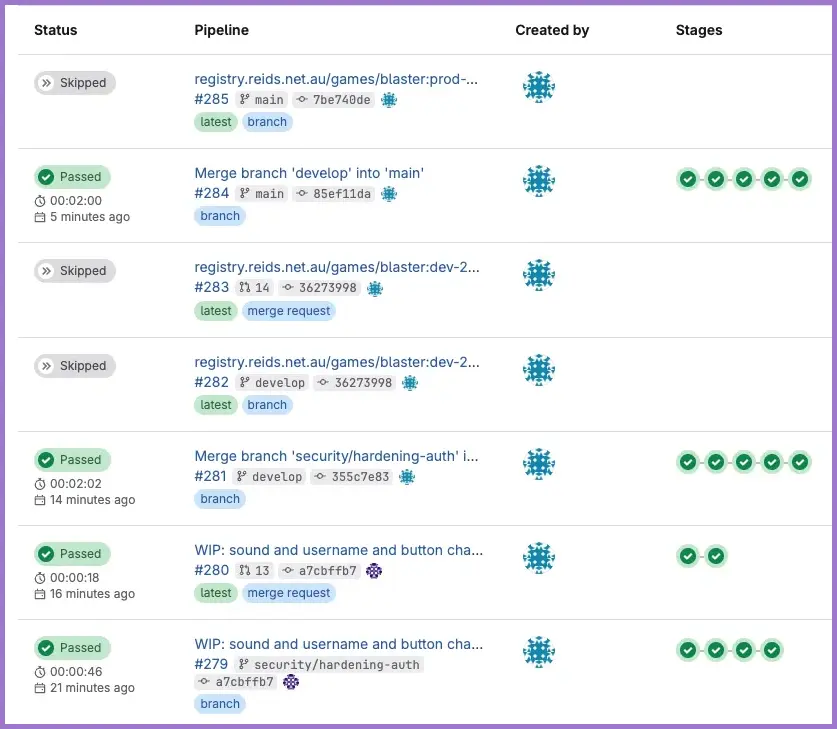This screenshot has height=729, width=837.
Task: Click first stage icon of pipeline #284
Action: pyautogui.click(x=688, y=179)
